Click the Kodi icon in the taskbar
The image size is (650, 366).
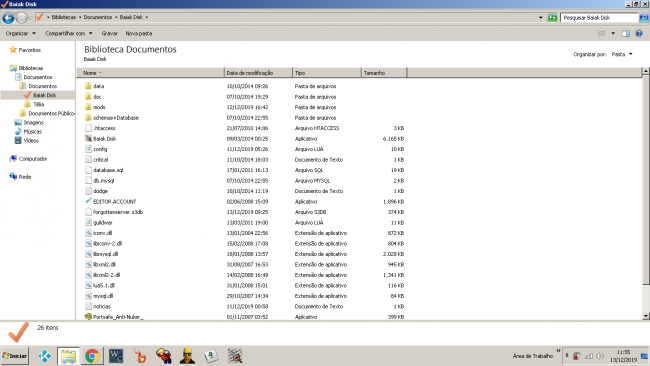(x=45, y=356)
